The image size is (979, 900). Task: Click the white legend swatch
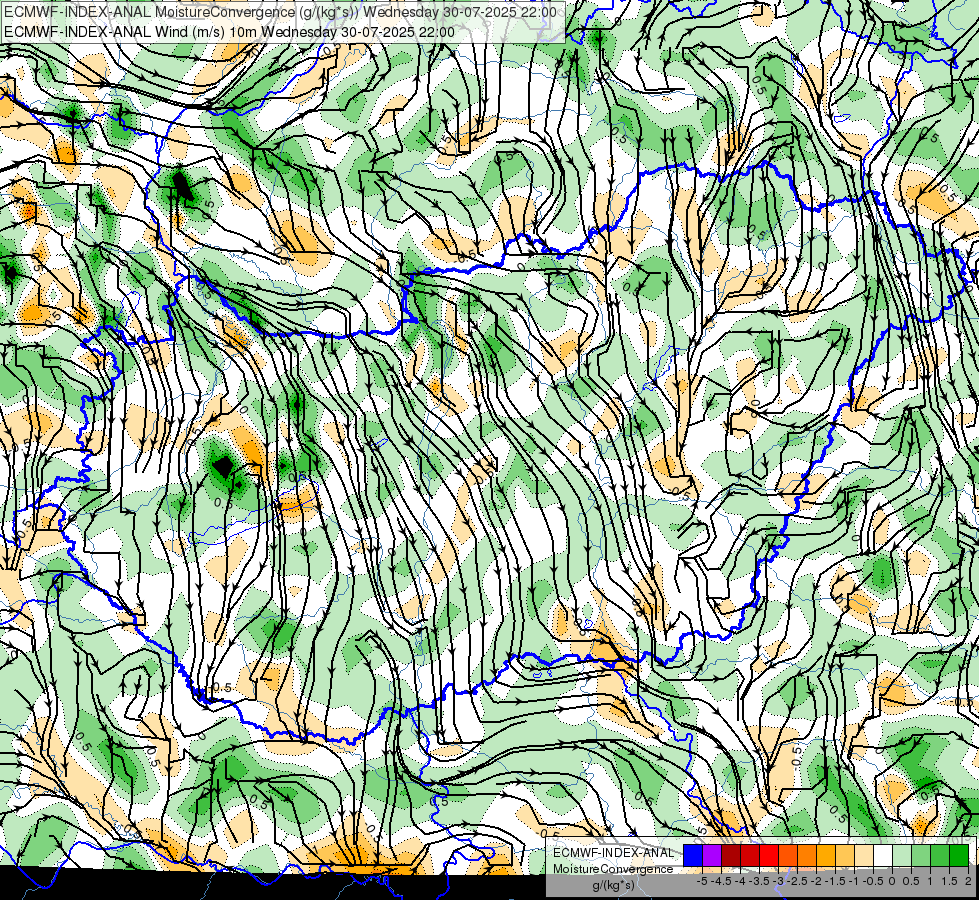pyautogui.click(x=883, y=856)
